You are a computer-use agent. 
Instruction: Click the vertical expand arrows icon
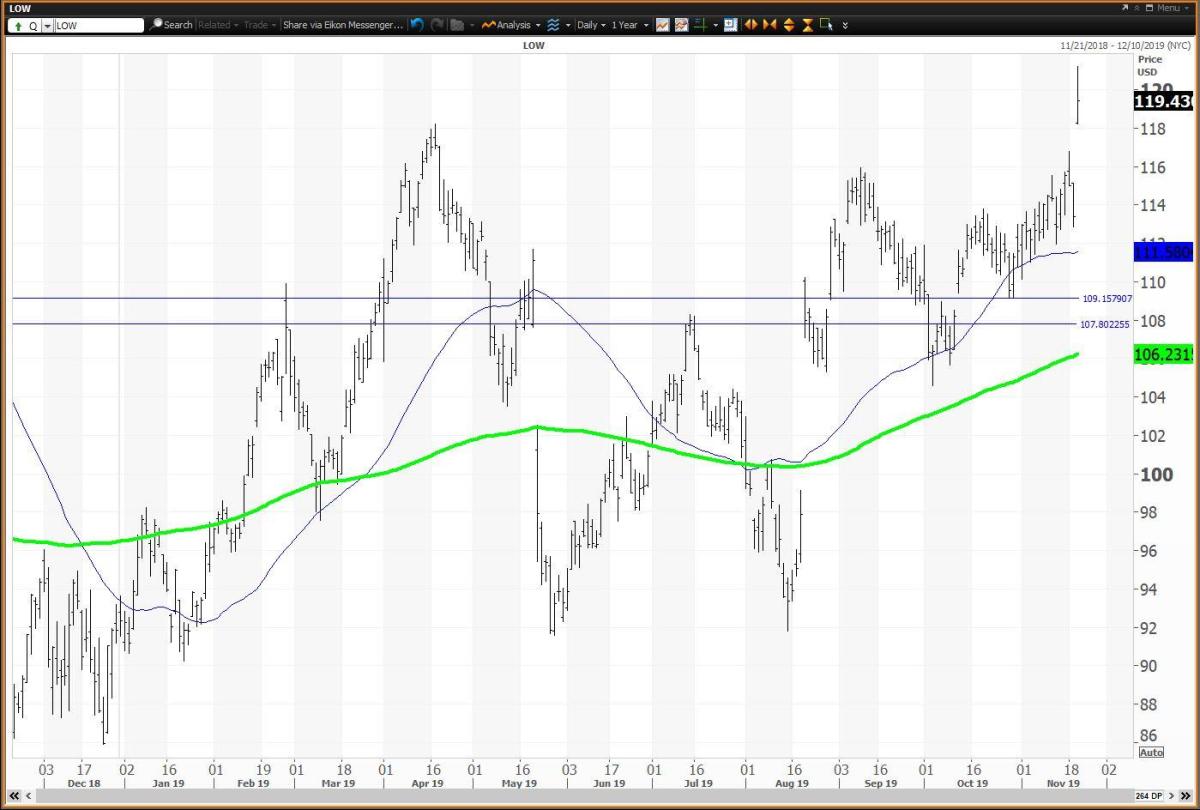[789, 25]
